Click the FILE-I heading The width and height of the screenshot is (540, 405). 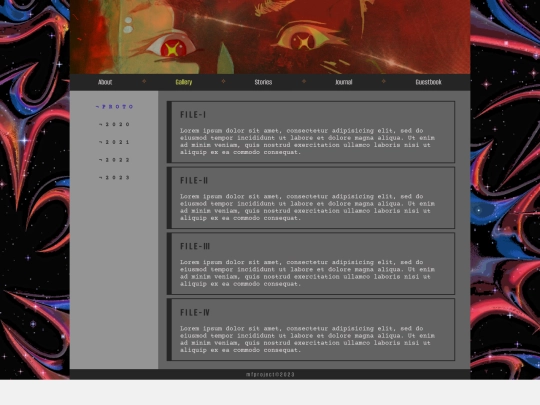(x=193, y=115)
